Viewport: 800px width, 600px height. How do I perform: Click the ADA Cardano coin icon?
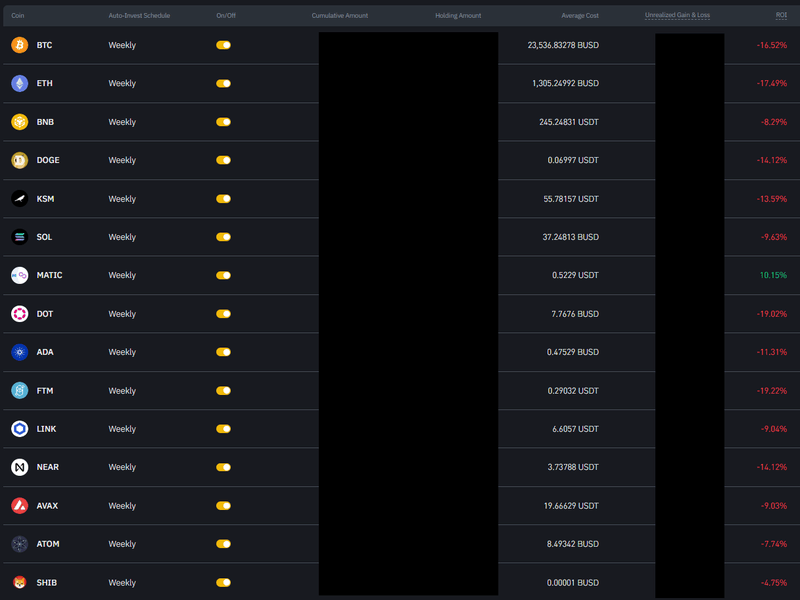click(x=19, y=352)
